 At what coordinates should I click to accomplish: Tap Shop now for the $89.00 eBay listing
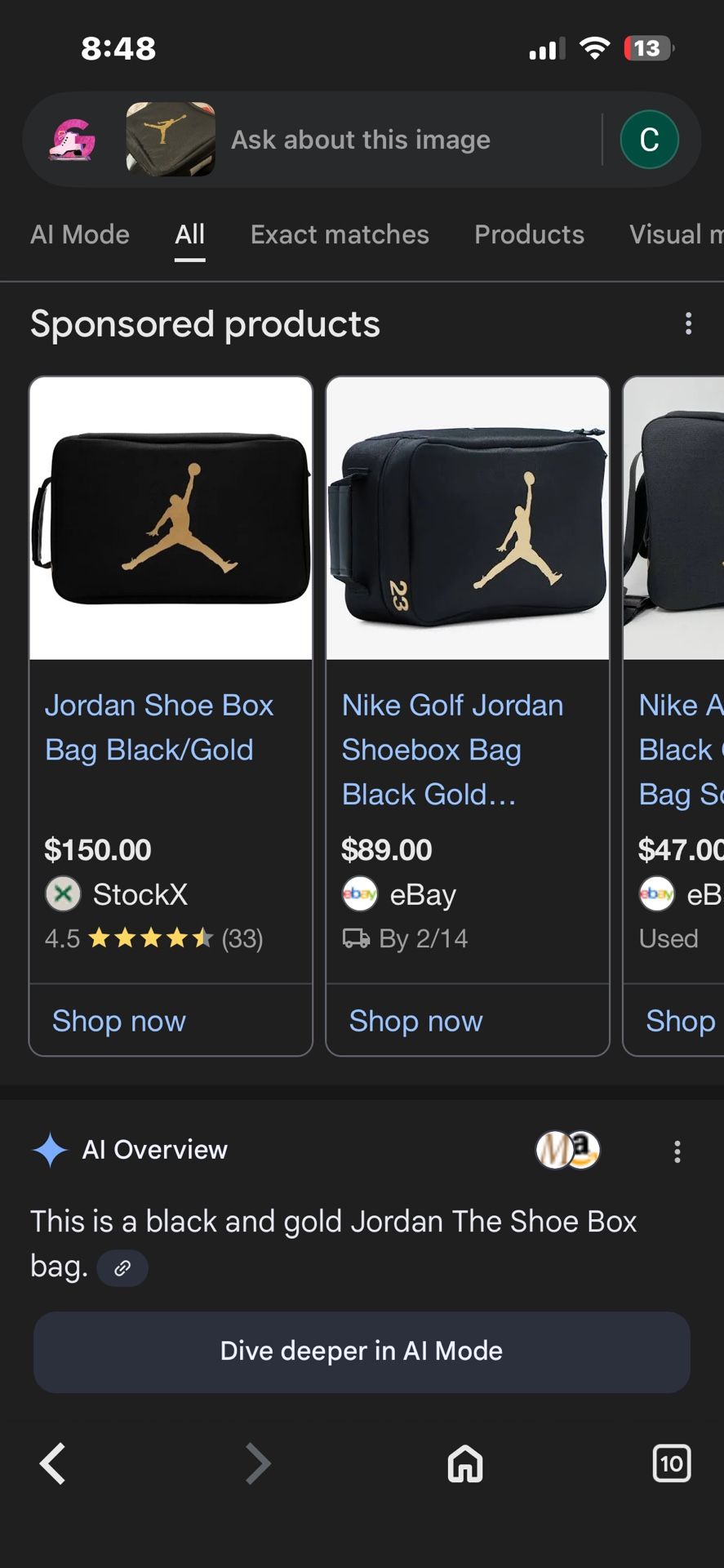pos(415,1021)
